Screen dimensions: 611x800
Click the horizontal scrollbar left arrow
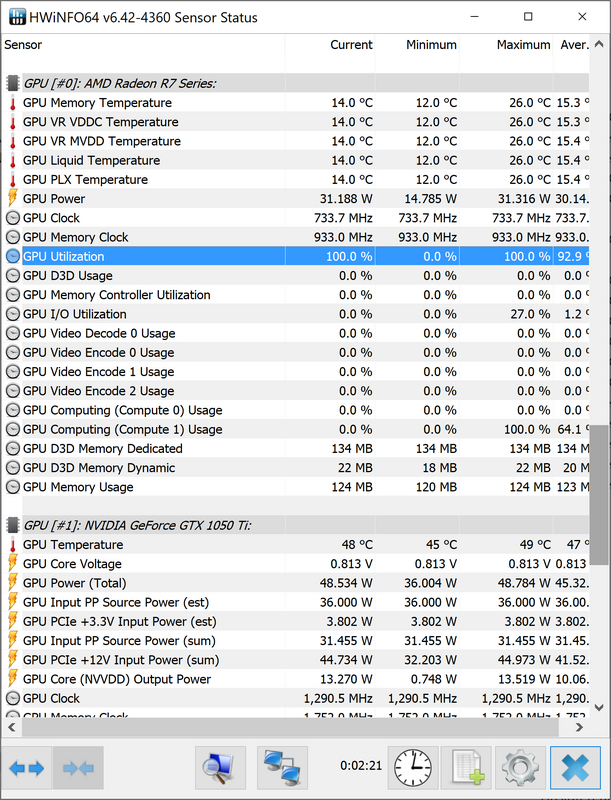12,727
